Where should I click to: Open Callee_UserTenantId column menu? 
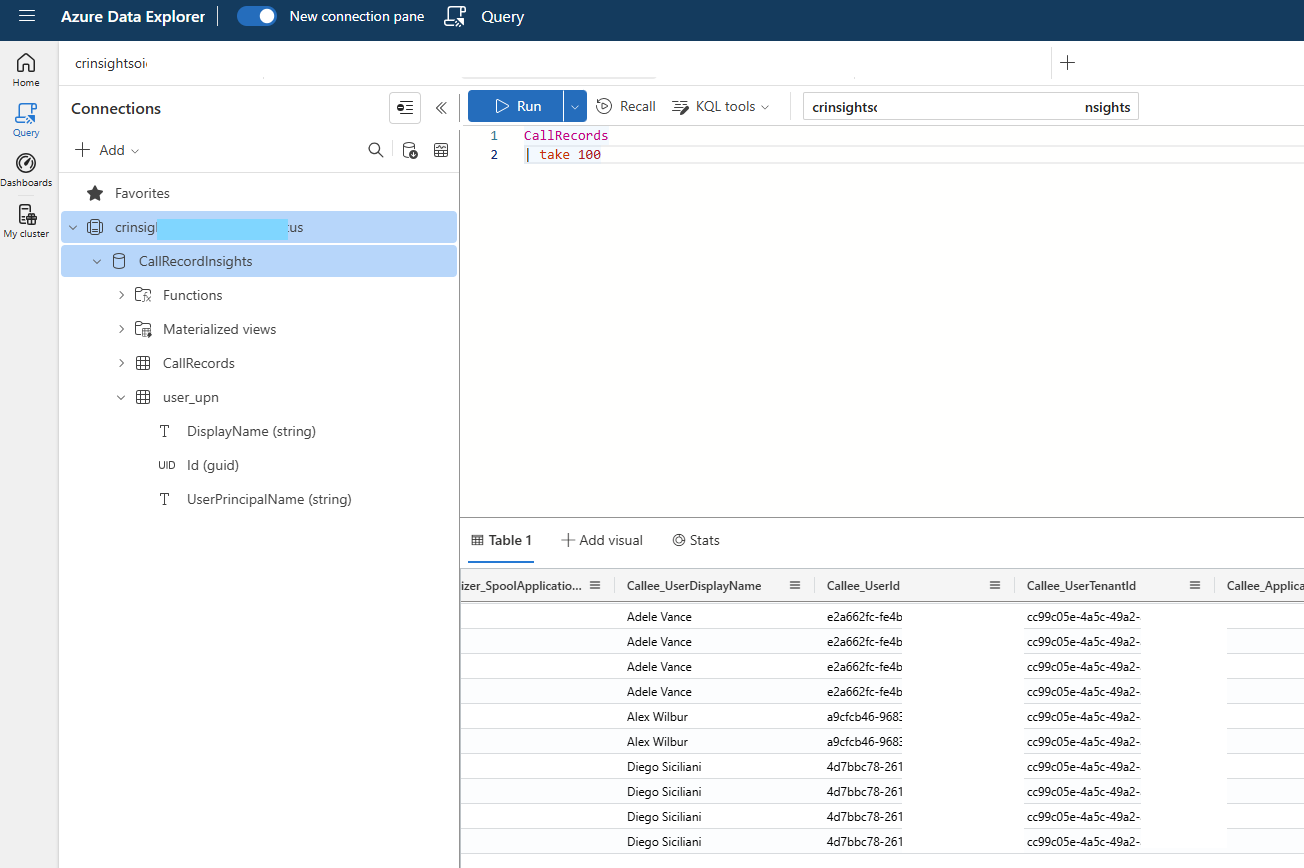(x=1195, y=585)
